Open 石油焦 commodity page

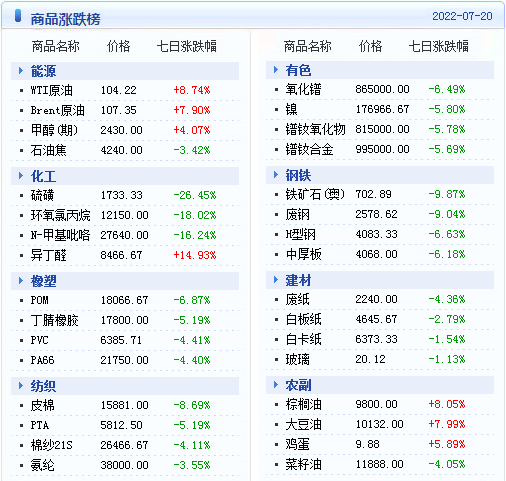click(48, 150)
